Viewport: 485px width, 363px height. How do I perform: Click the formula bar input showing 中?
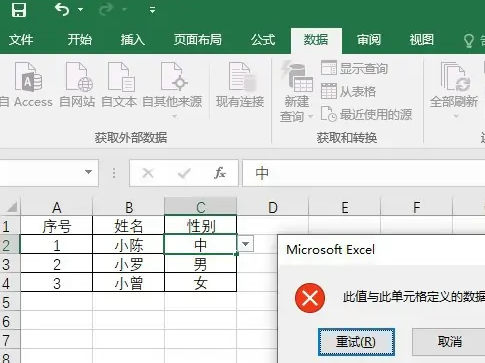364,173
